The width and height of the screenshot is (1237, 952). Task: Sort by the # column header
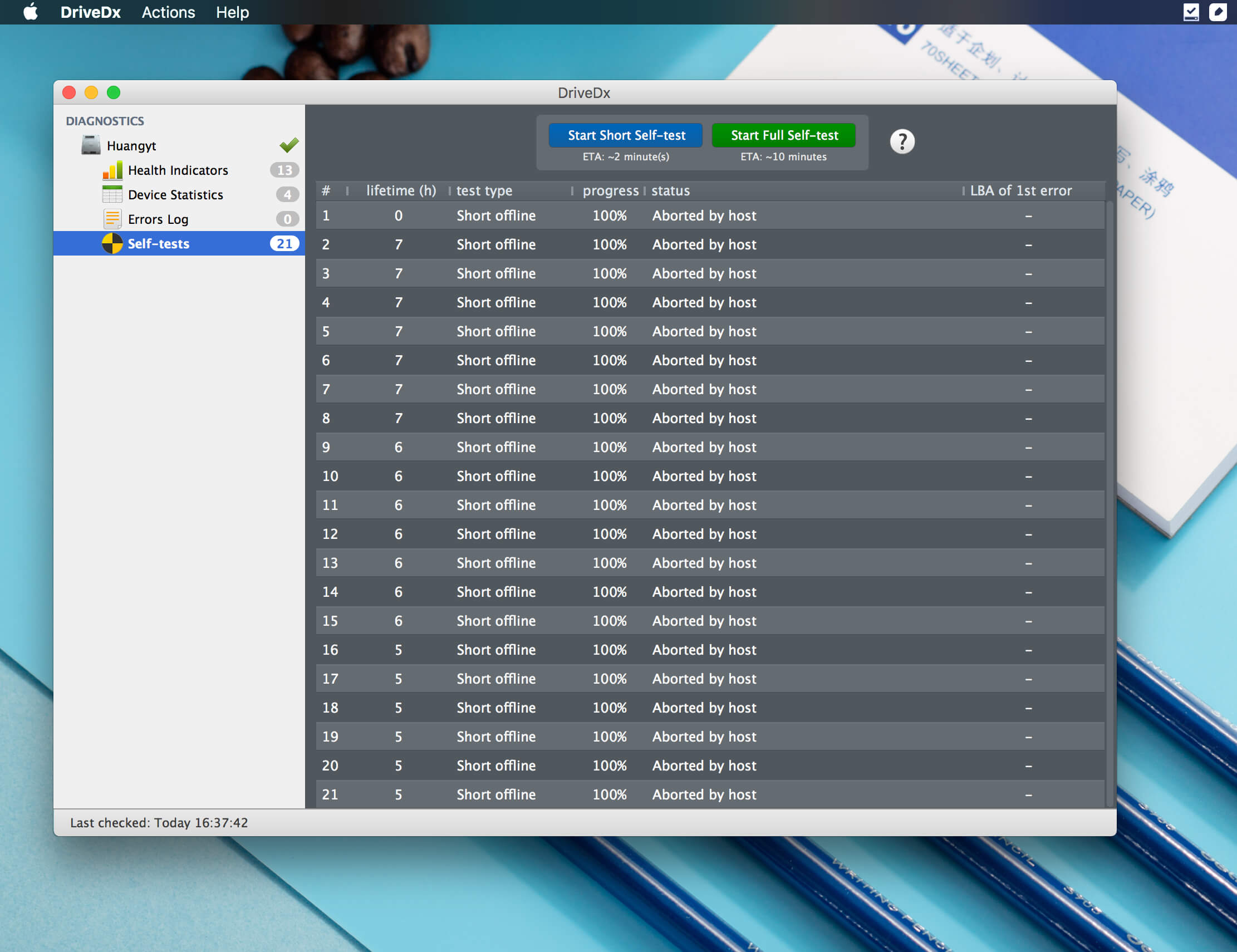(x=331, y=190)
